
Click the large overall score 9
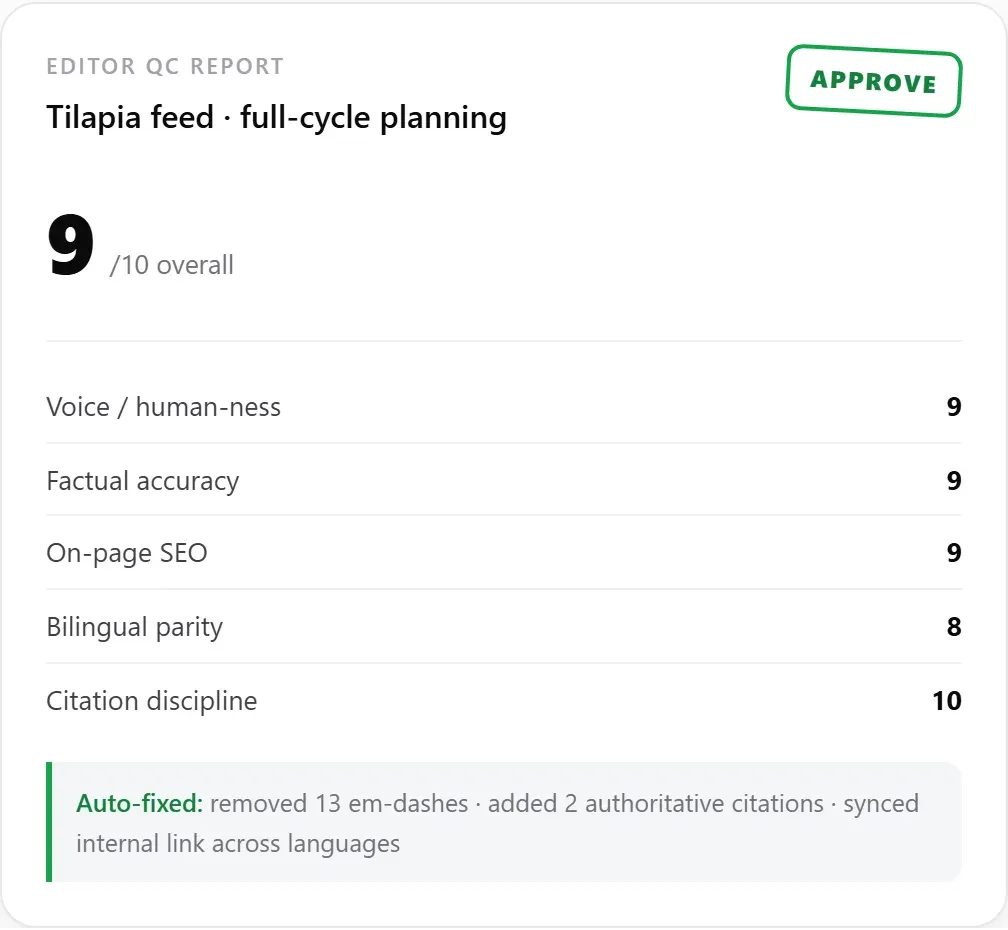pyautogui.click(x=70, y=245)
